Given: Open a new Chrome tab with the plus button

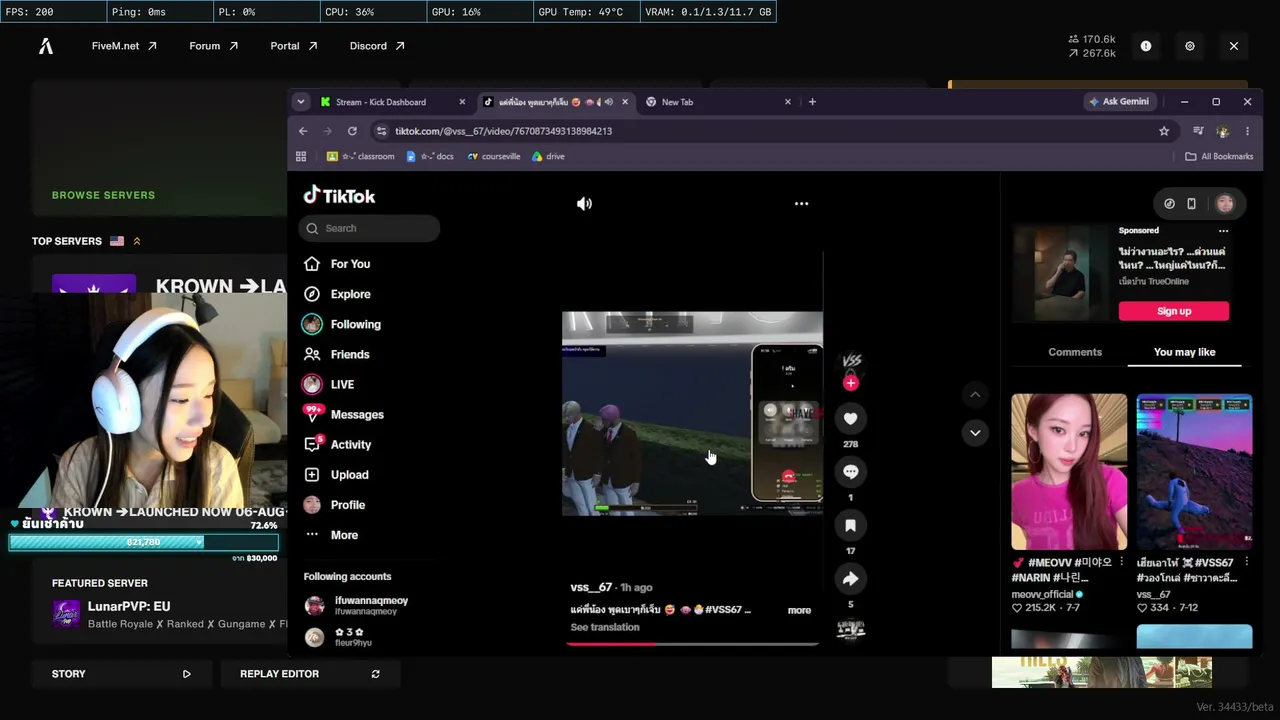Looking at the screenshot, I should pyautogui.click(x=812, y=102).
